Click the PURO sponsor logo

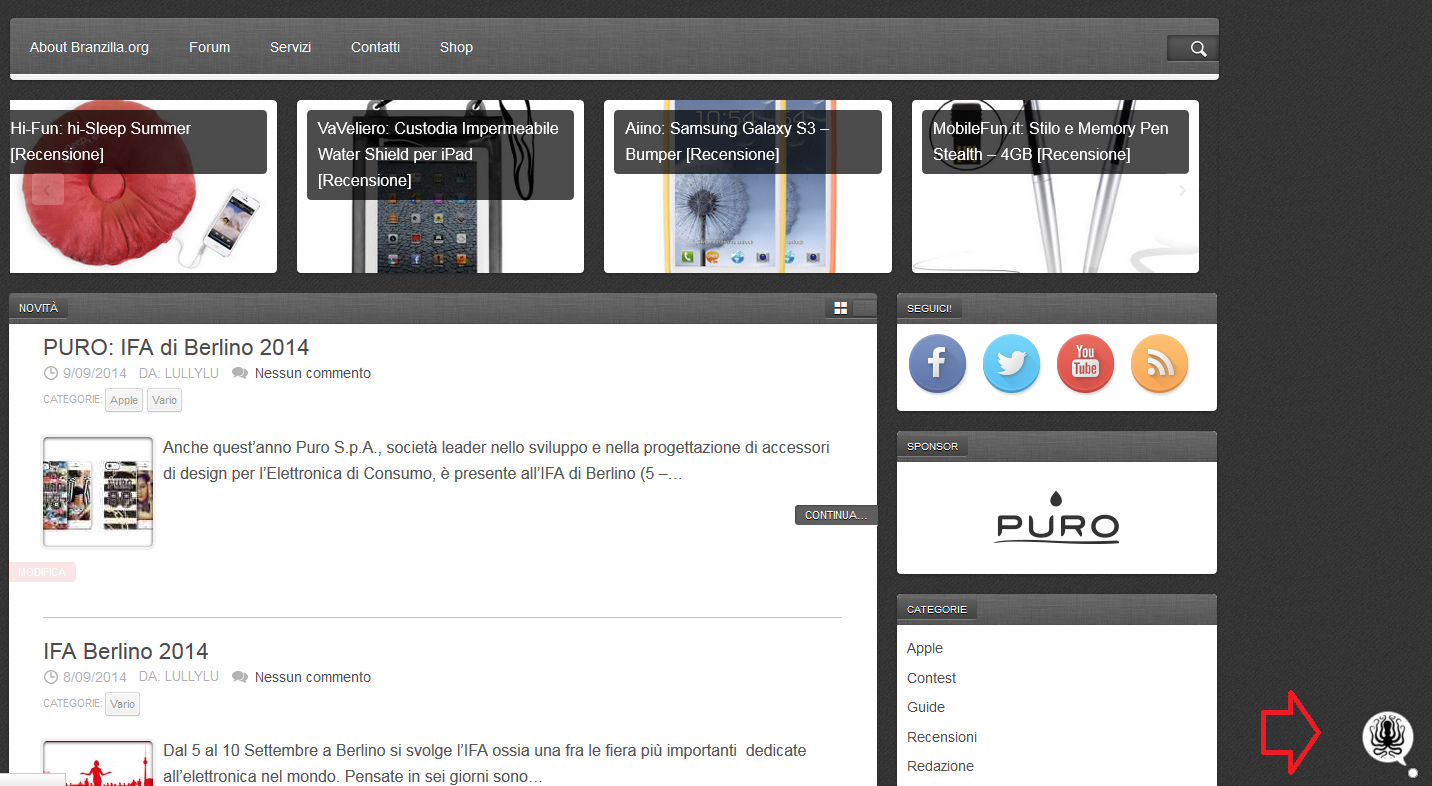[x=1057, y=517]
